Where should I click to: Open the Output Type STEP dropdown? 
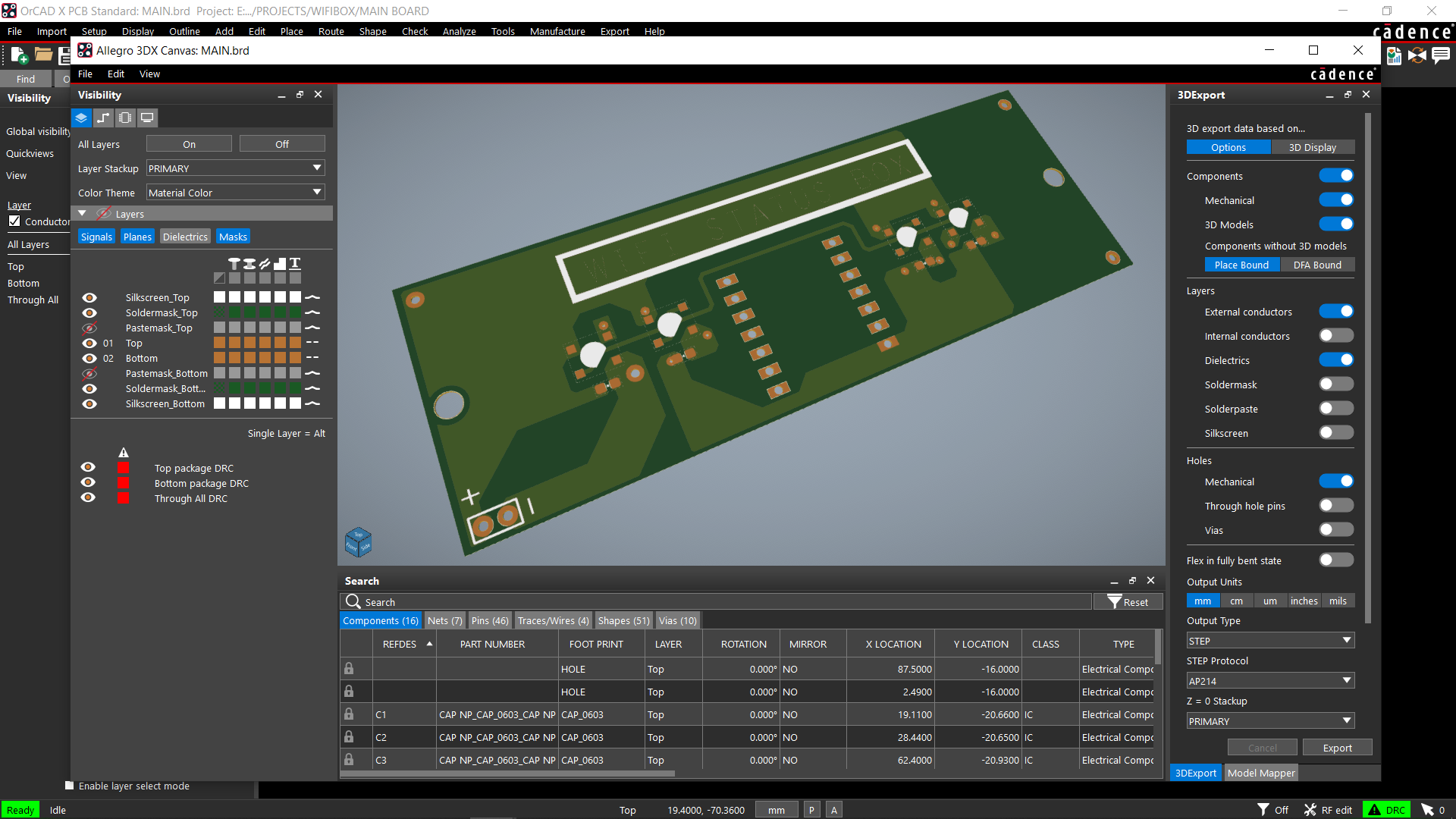pos(1270,641)
